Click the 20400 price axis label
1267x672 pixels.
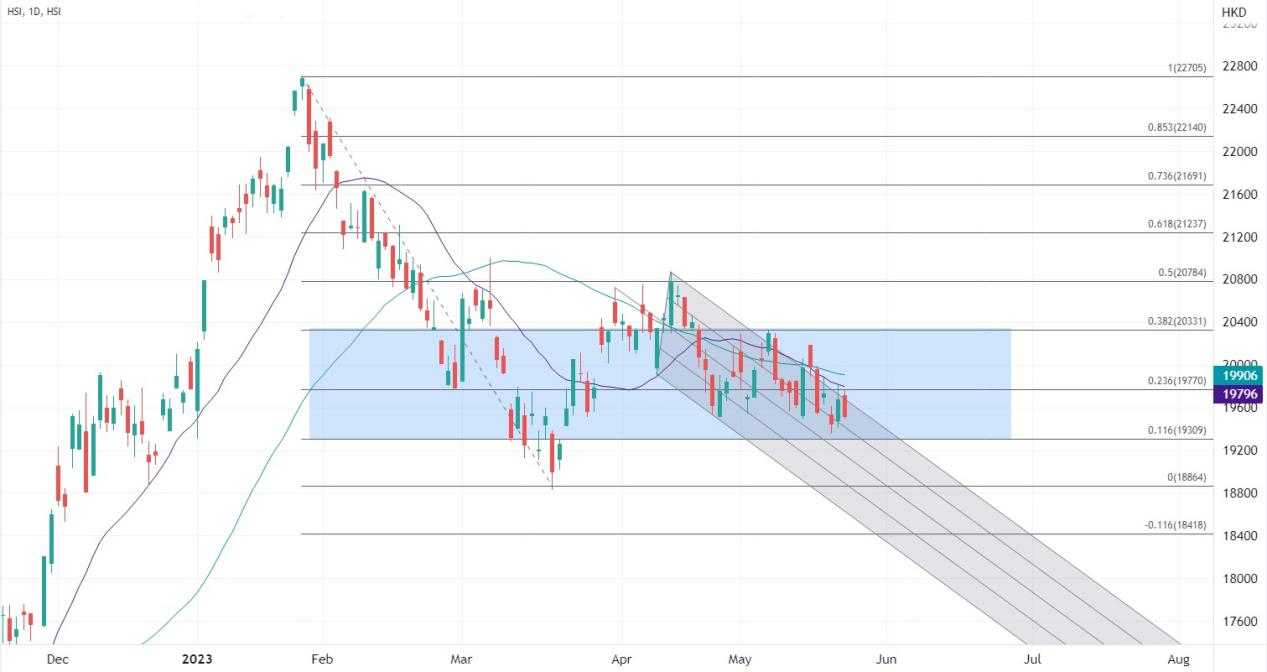pos(1239,322)
